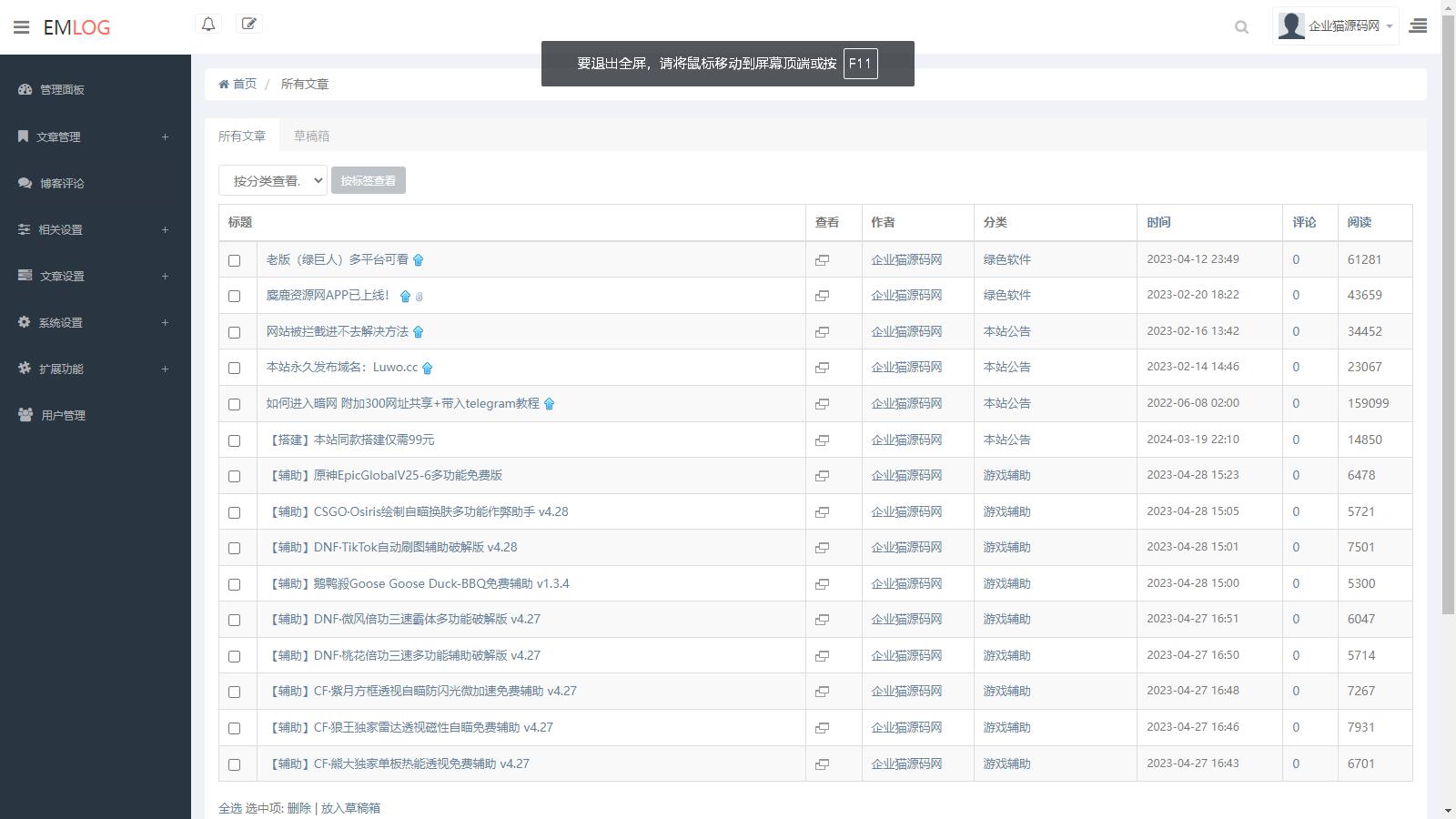This screenshot has width=1456, height=819.
Task: Click the 按标签查看 button
Action: click(369, 180)
